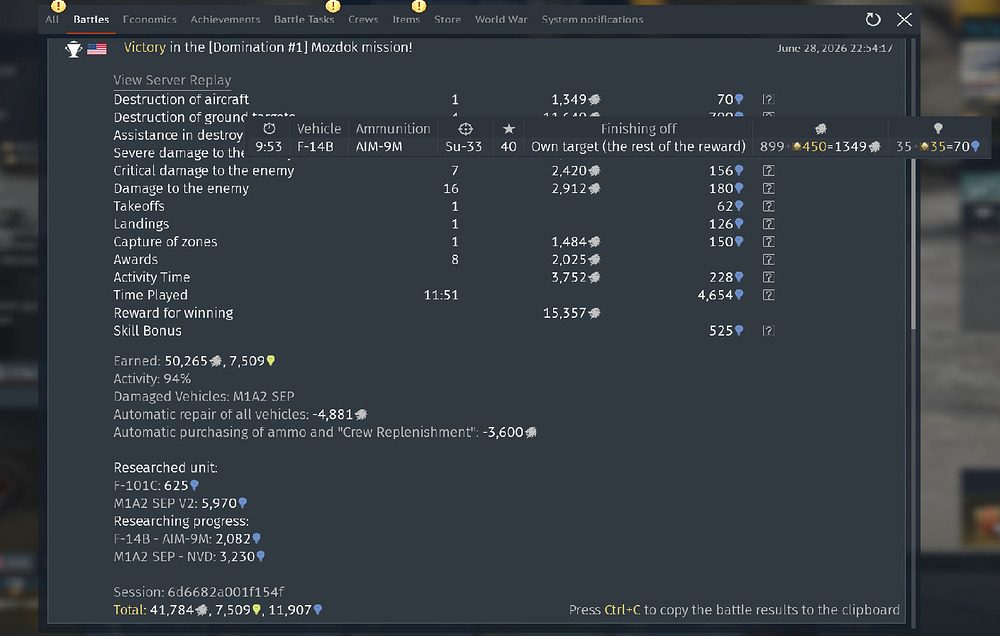The width and height of the screenshot is (1000, 636).
Task: Click the View Server Replay link
Action: click(x=172, y=80)
